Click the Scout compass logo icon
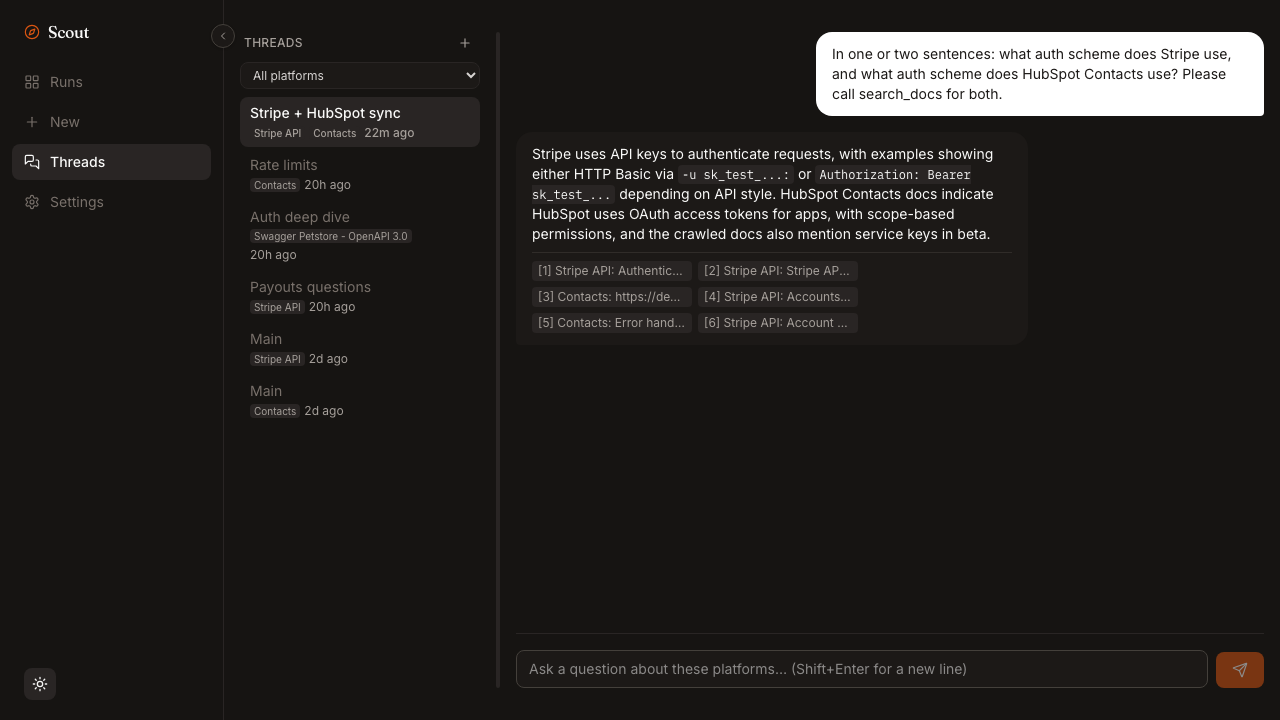The height and width of the screenshot is (720, 1280). click(32, 32)
